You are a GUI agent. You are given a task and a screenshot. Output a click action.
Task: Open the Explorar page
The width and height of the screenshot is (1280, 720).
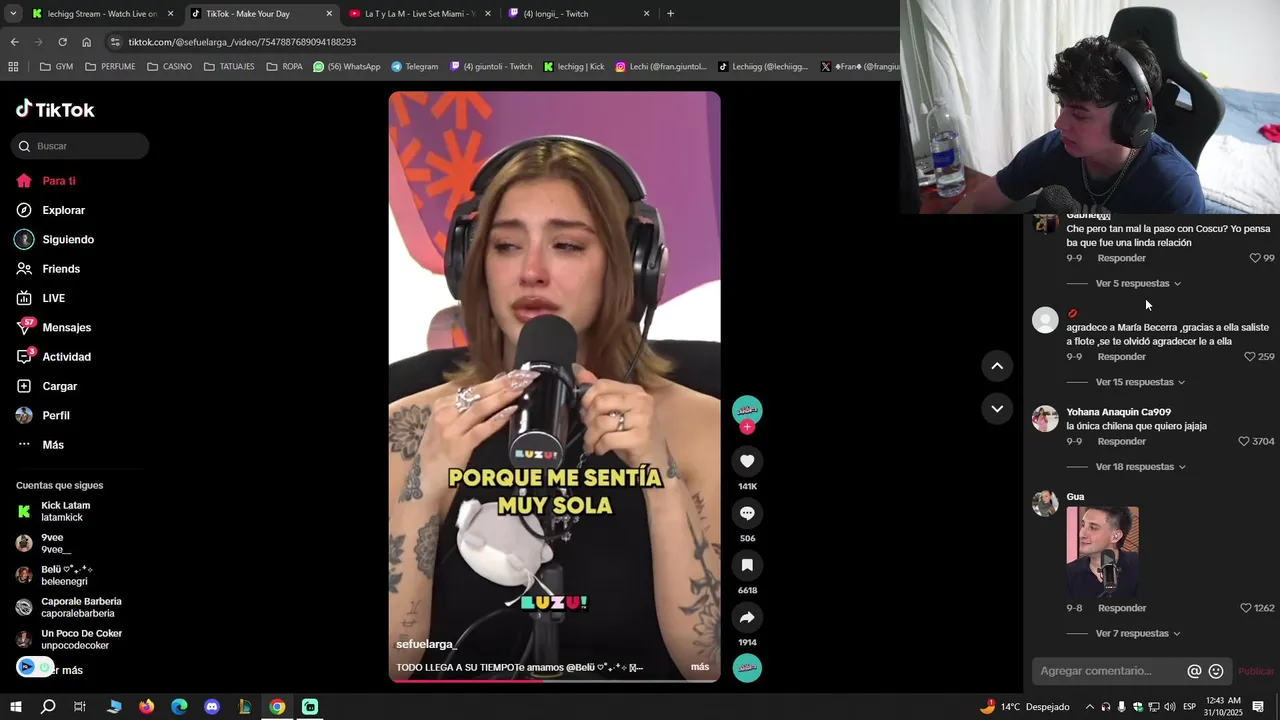[x=51, y=210]
